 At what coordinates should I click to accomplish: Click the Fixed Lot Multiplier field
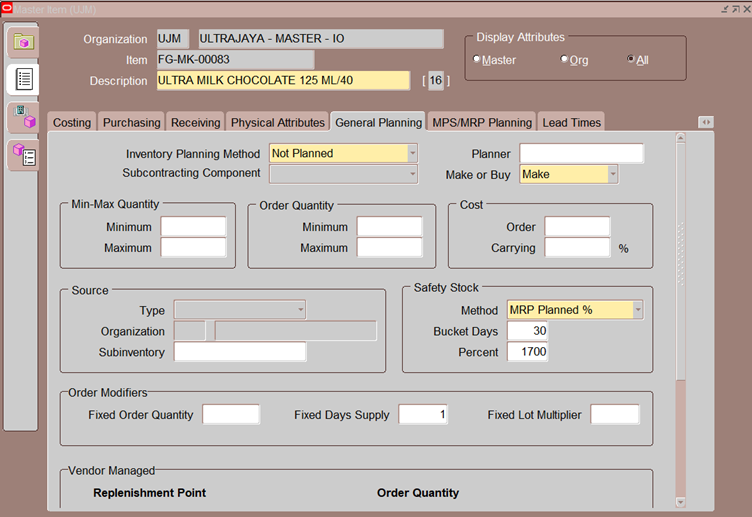click(615, 414)
